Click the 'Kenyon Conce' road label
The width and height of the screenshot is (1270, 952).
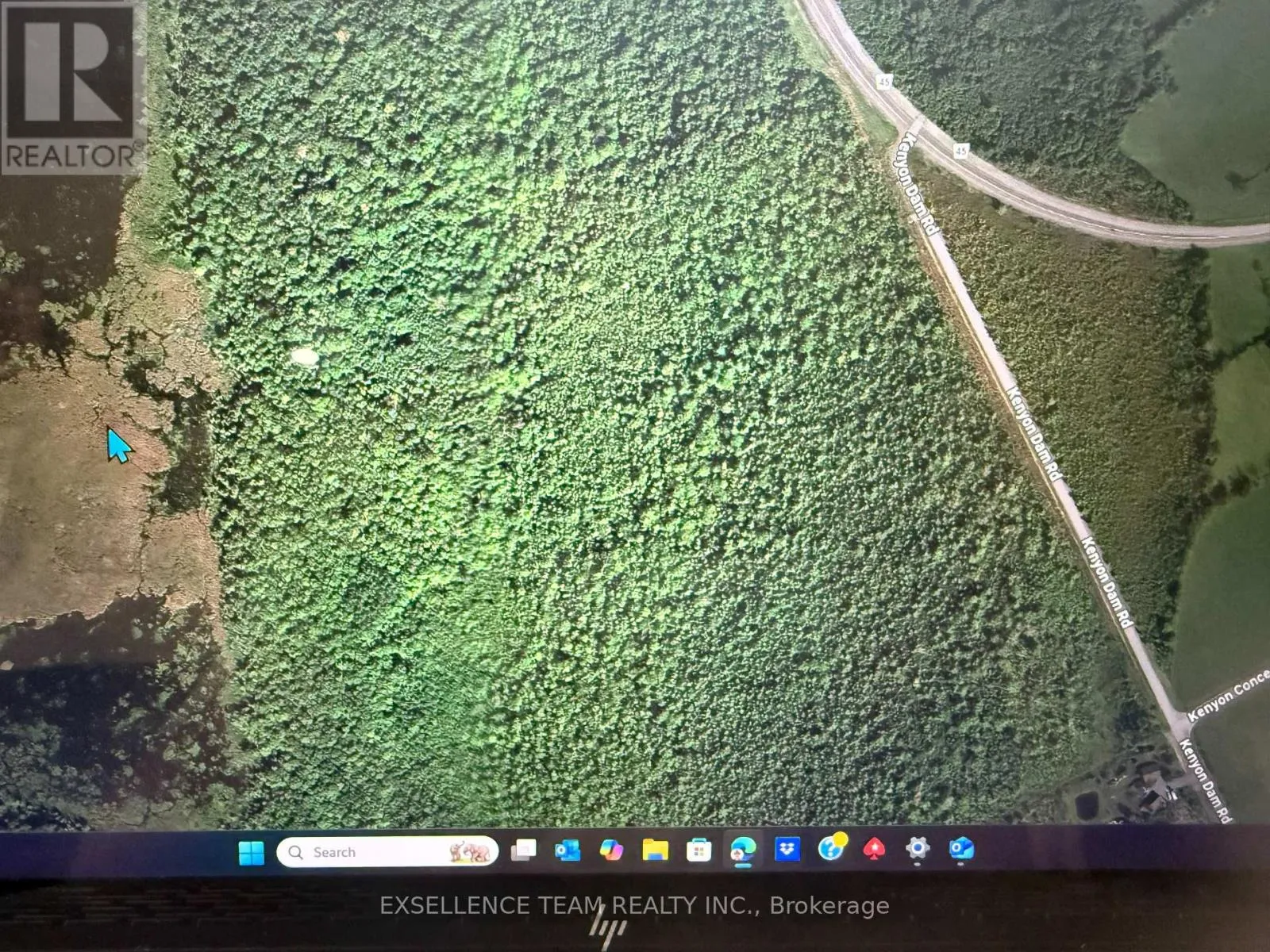[1229, 696]
